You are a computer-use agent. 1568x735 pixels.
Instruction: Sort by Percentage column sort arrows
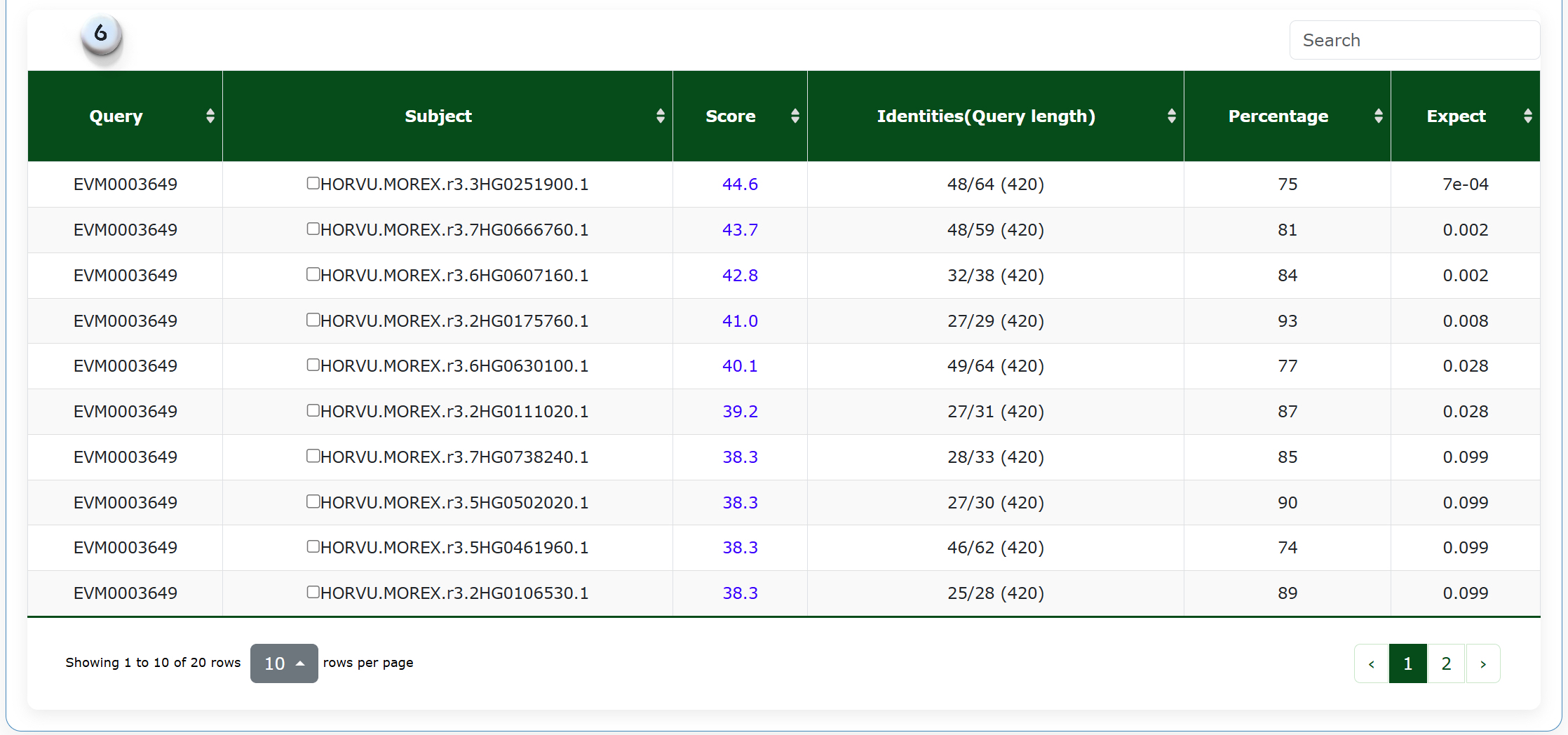(1379, 116)
